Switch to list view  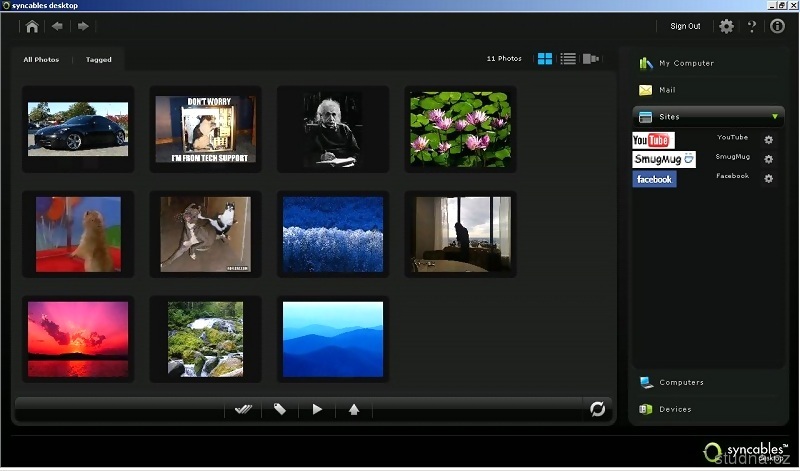point(568,59)
